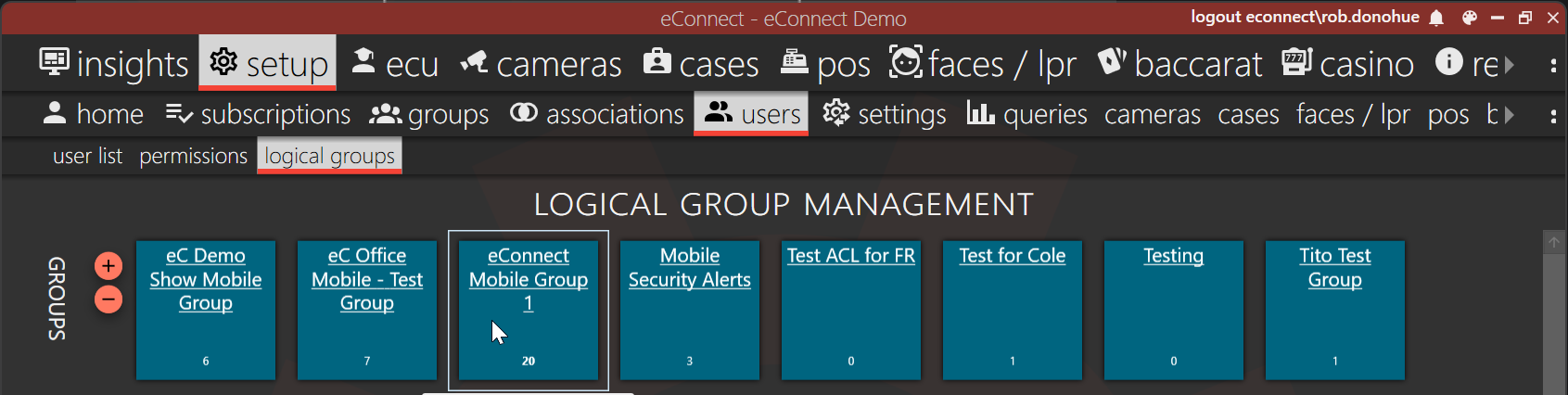Open the permissions tab
1568x395 pixels.
(x=193, y=156)
